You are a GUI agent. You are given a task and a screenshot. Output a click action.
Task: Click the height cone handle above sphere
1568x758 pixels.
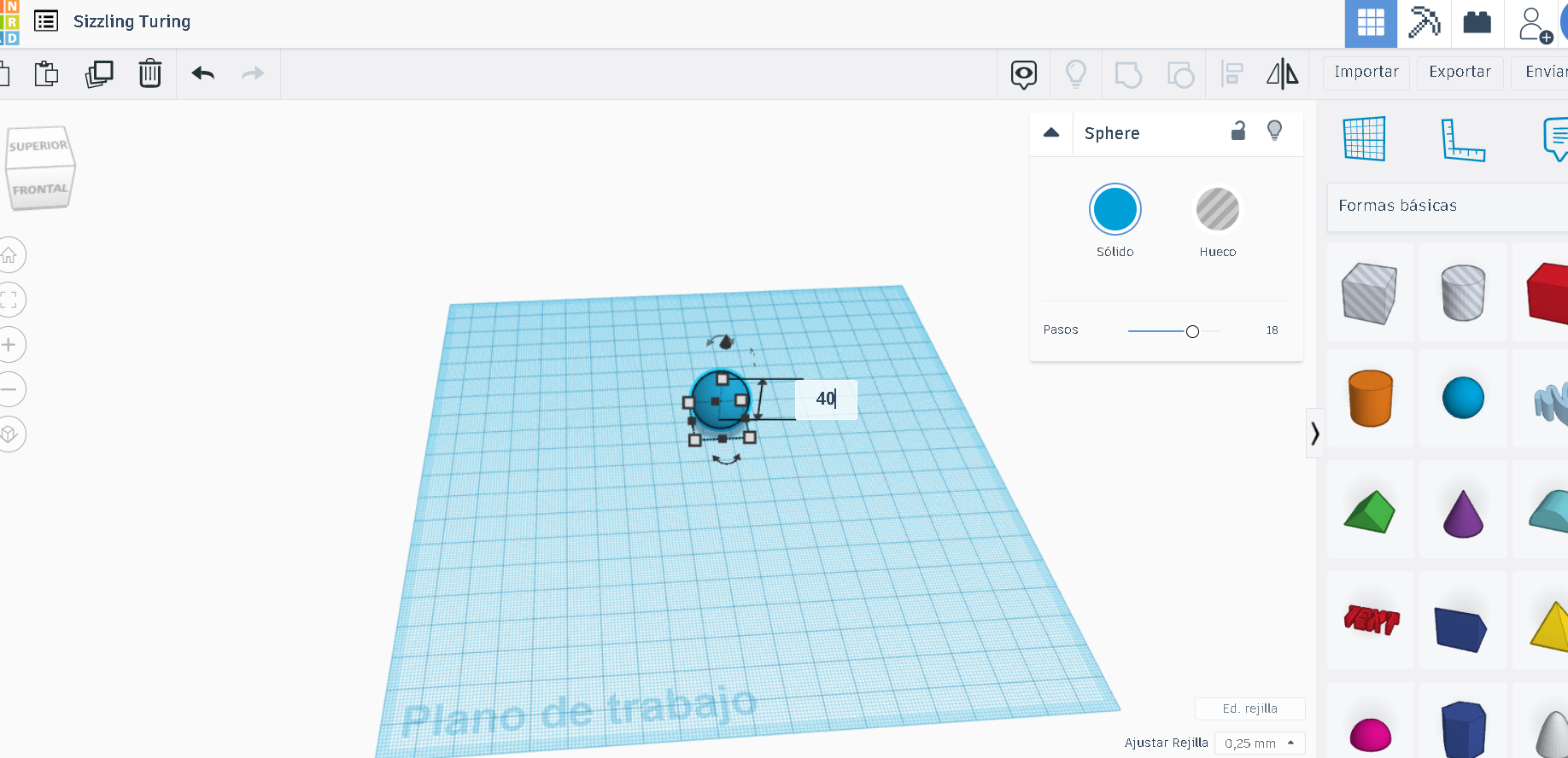(727, 341)
